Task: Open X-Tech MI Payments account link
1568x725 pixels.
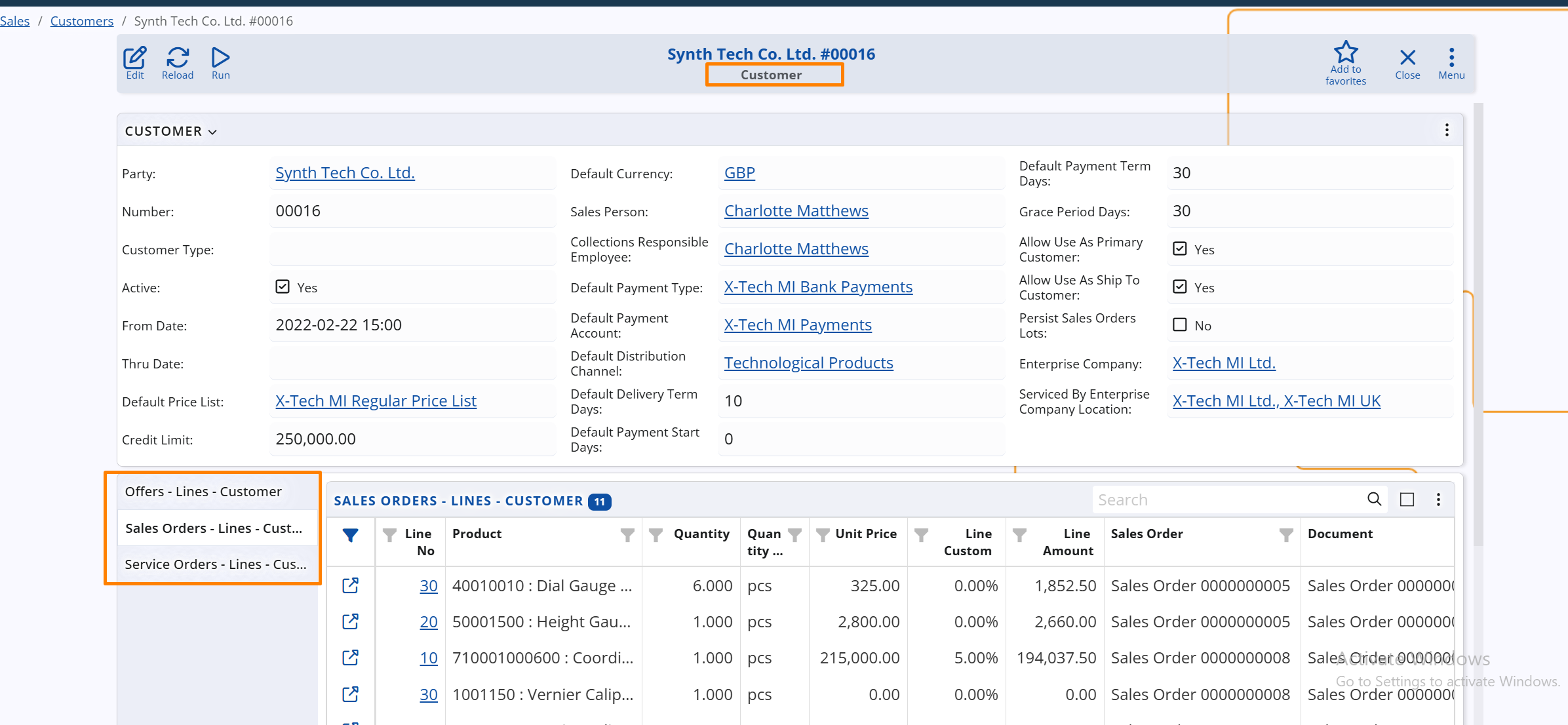Action: coord(798,325)
